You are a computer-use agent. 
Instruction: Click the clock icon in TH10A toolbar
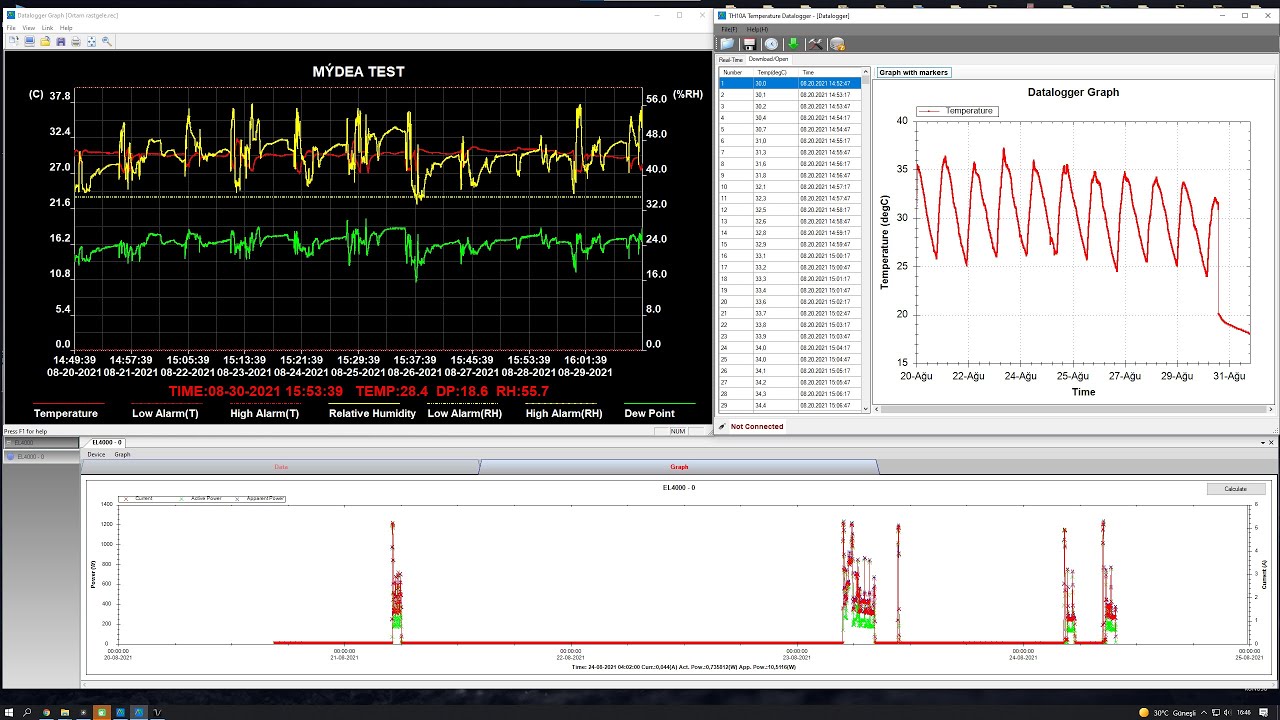771,44
